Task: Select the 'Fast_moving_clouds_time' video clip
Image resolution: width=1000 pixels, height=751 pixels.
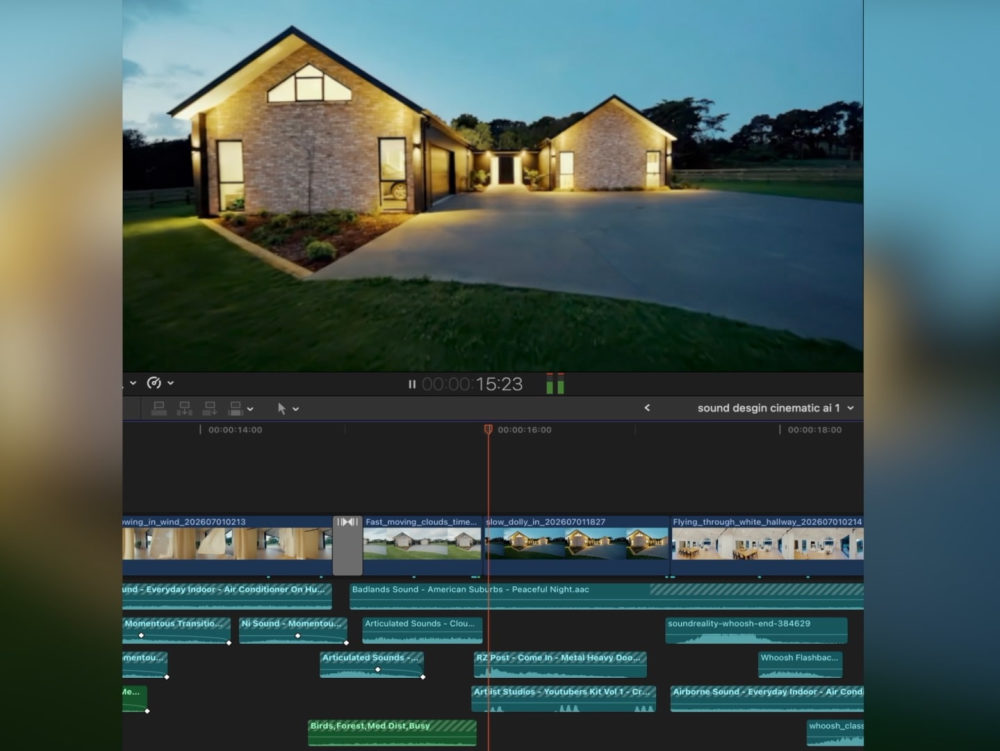Action: [422, 545]
